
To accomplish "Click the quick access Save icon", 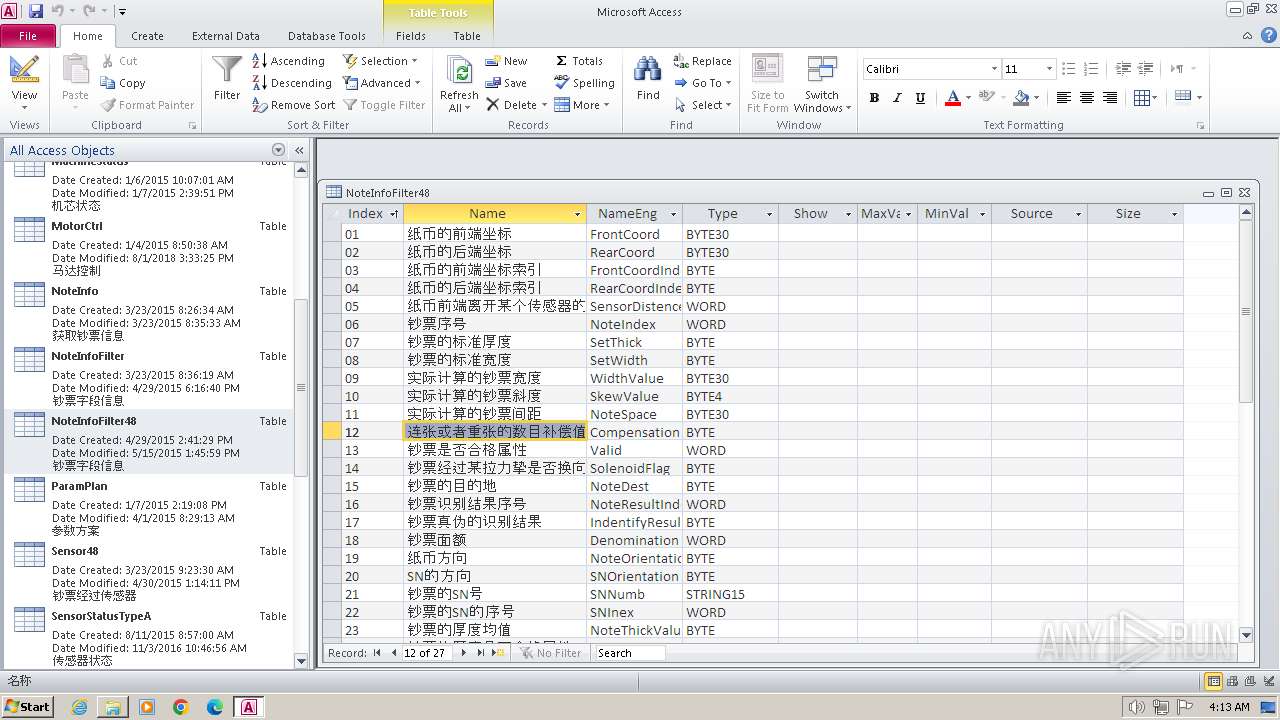I will tap(36, 11).
